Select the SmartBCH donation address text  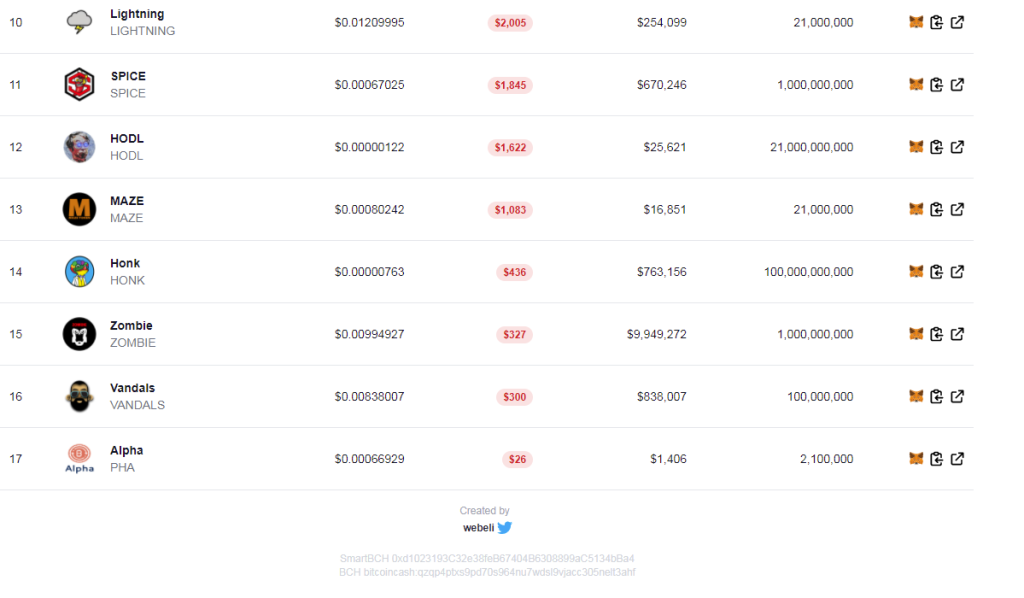coord(487,559)
